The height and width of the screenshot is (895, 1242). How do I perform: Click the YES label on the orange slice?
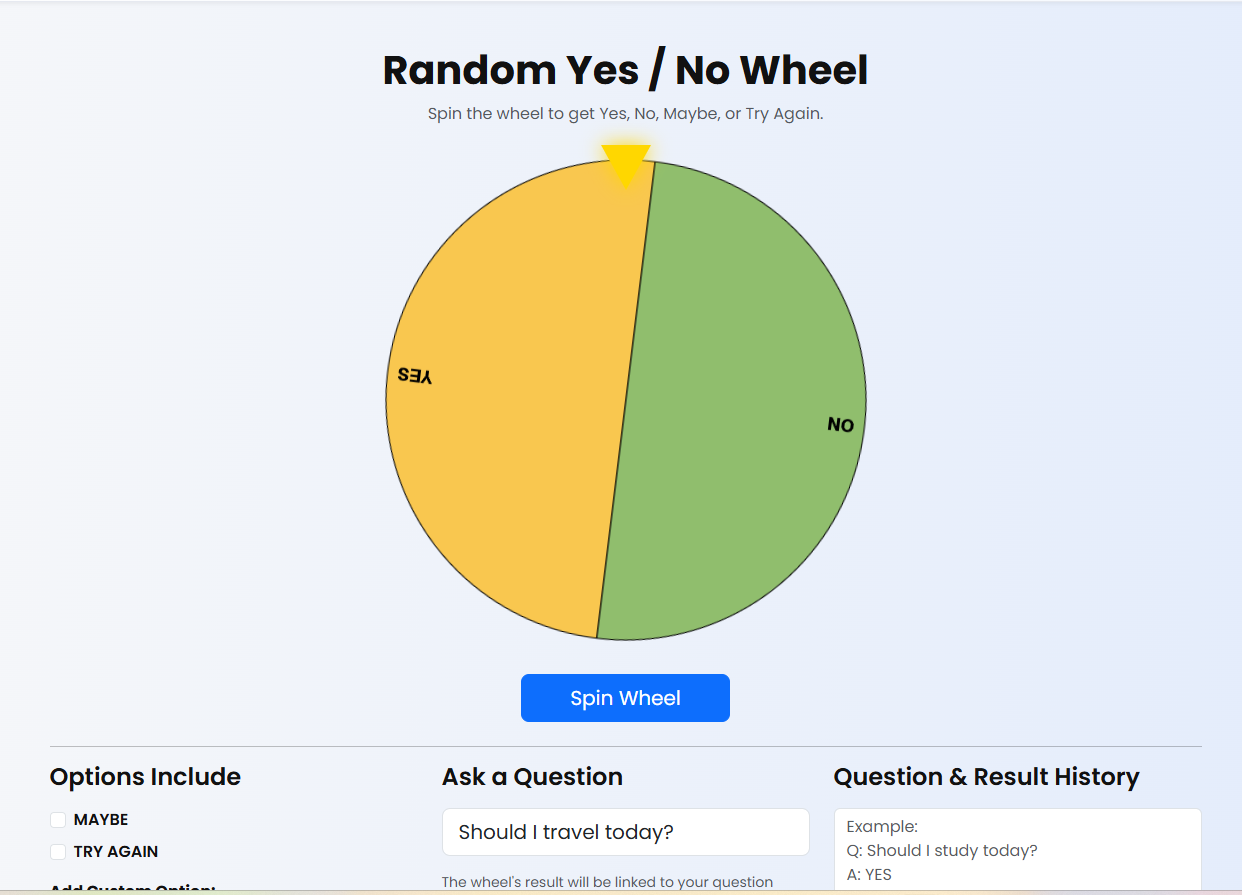[413, 373]
